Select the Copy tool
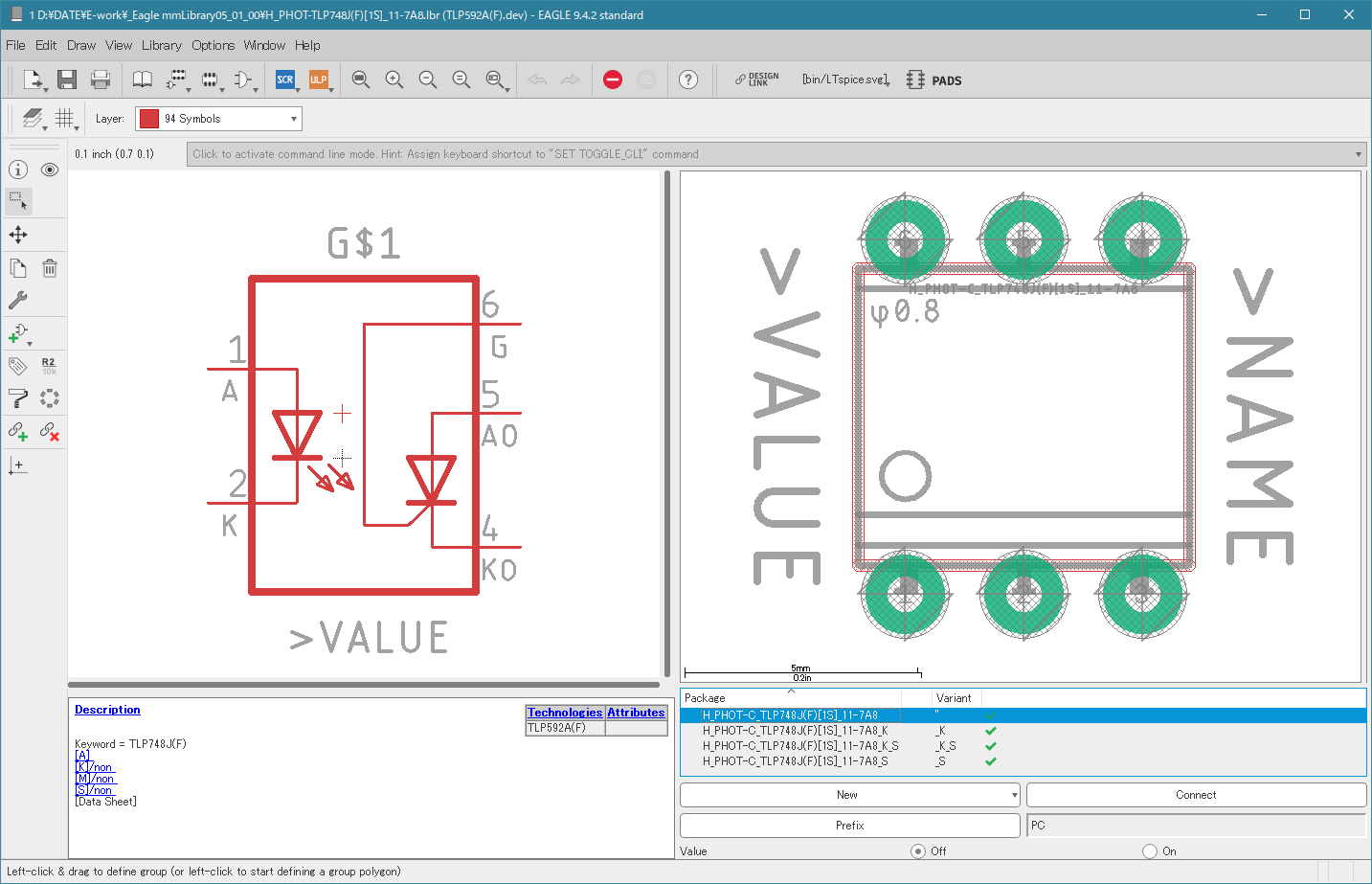This screenshot has width=1372, height=884. point(18,268)
